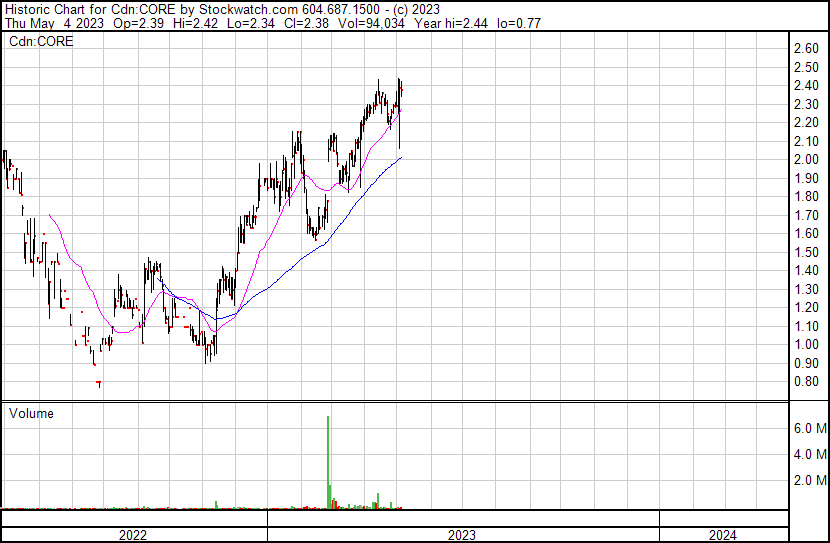
Task: Select the 2024 year label on the timeline
Action: (723, 534)
